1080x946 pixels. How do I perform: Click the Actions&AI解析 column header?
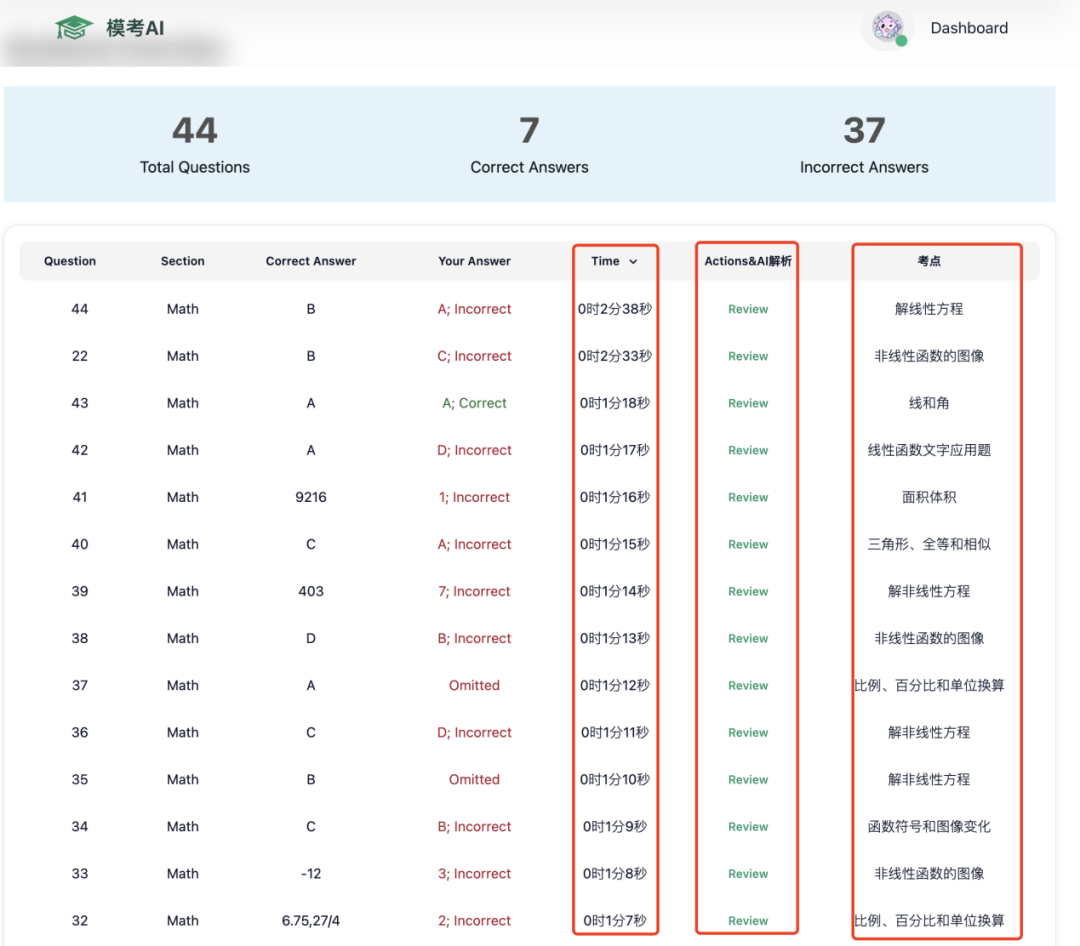pos(748,261)
